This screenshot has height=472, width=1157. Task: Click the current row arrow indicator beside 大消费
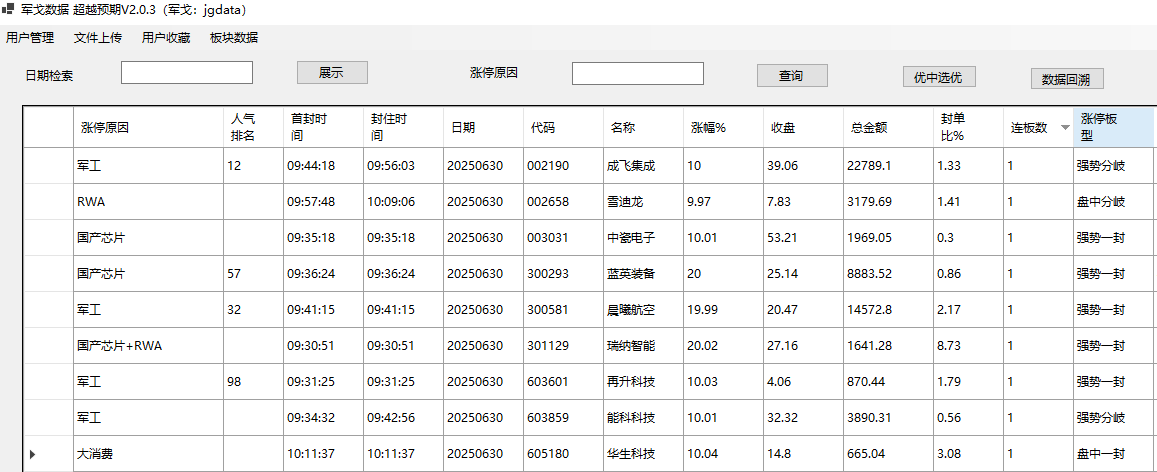pos(32,454)
